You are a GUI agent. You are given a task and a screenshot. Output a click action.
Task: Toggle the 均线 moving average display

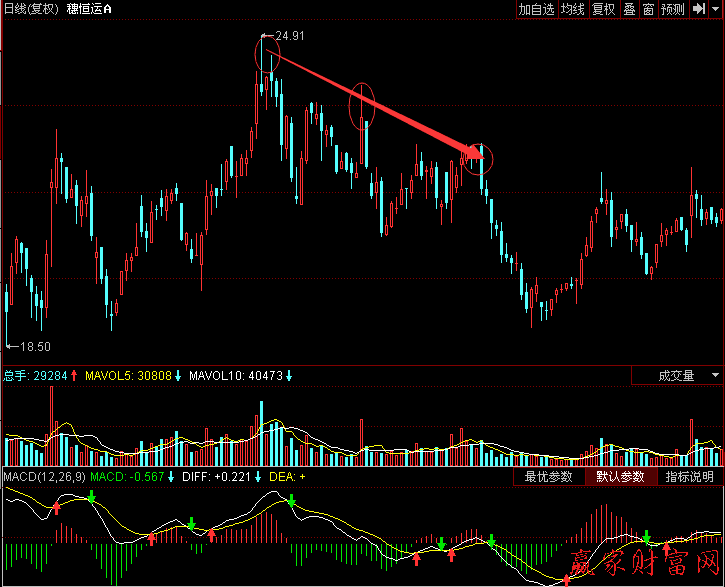(x=572, y=9)
